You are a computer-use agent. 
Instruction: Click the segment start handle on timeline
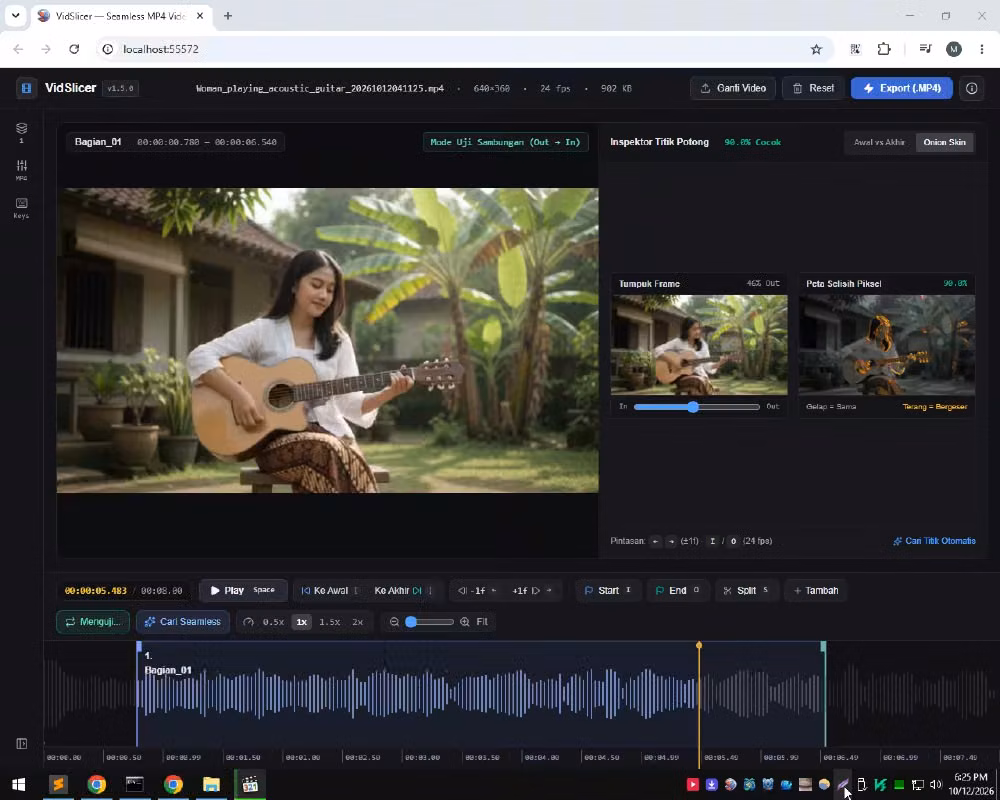[x=139, y=647]
